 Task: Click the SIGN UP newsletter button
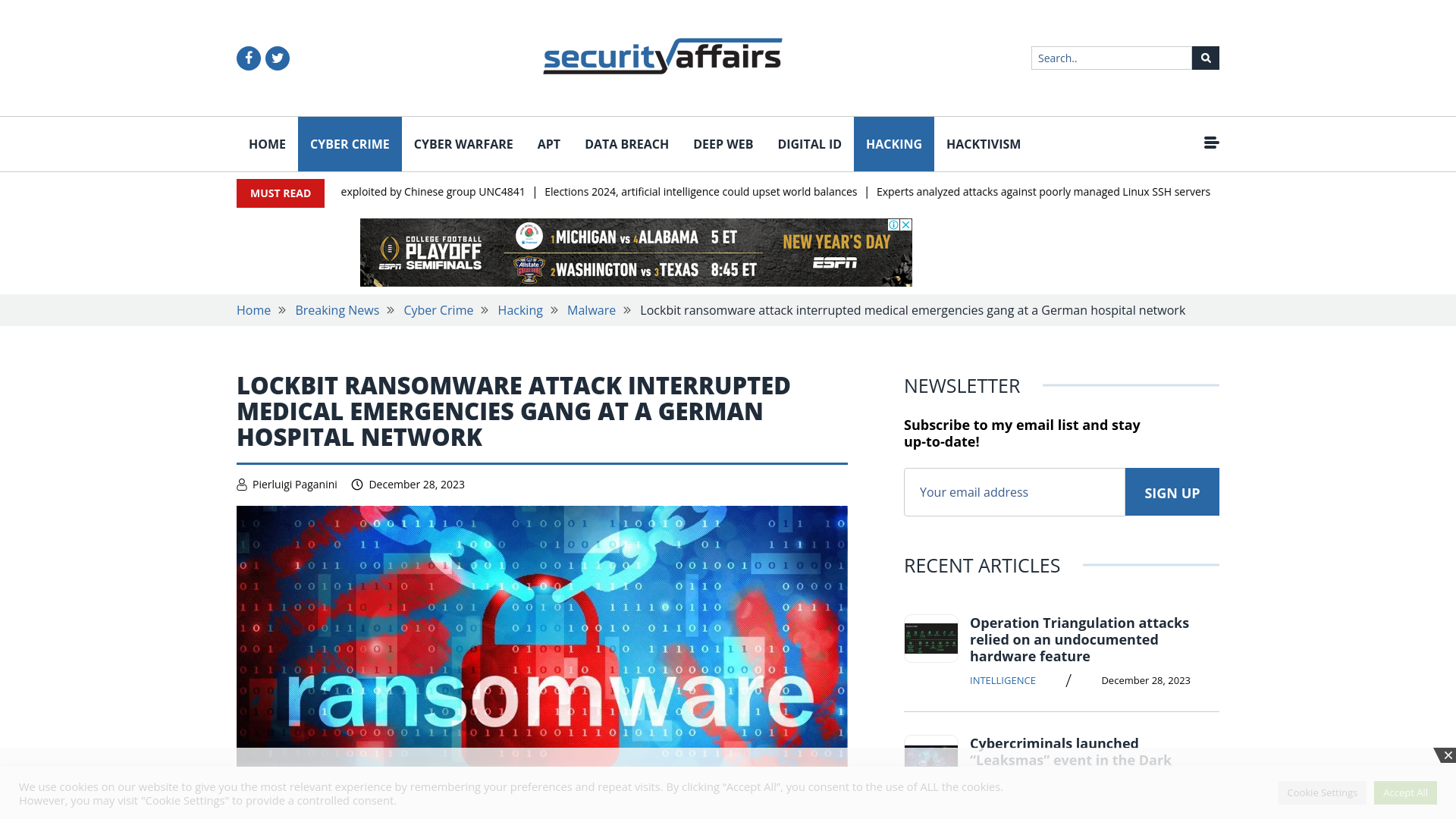(1172, 491)
